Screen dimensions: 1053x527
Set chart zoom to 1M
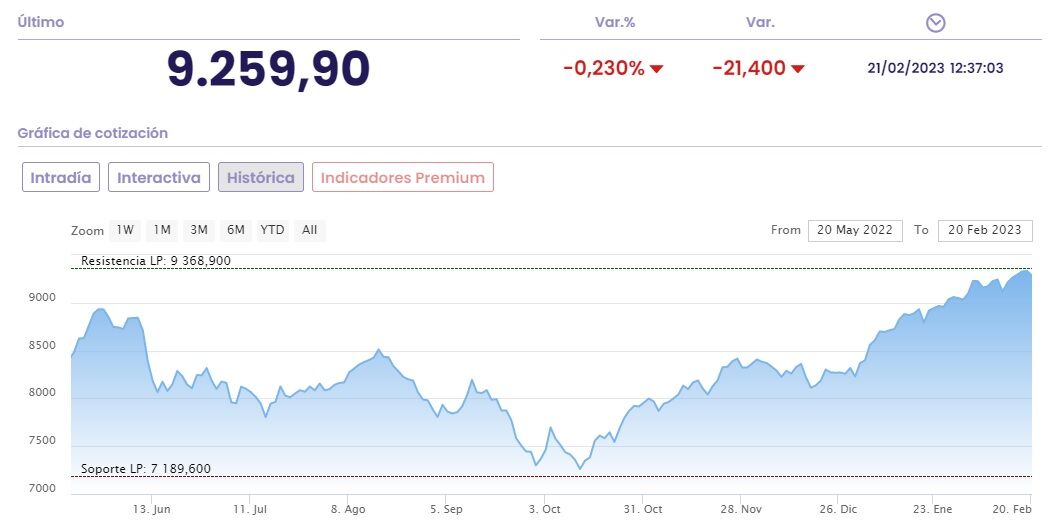tap(161, 230)
